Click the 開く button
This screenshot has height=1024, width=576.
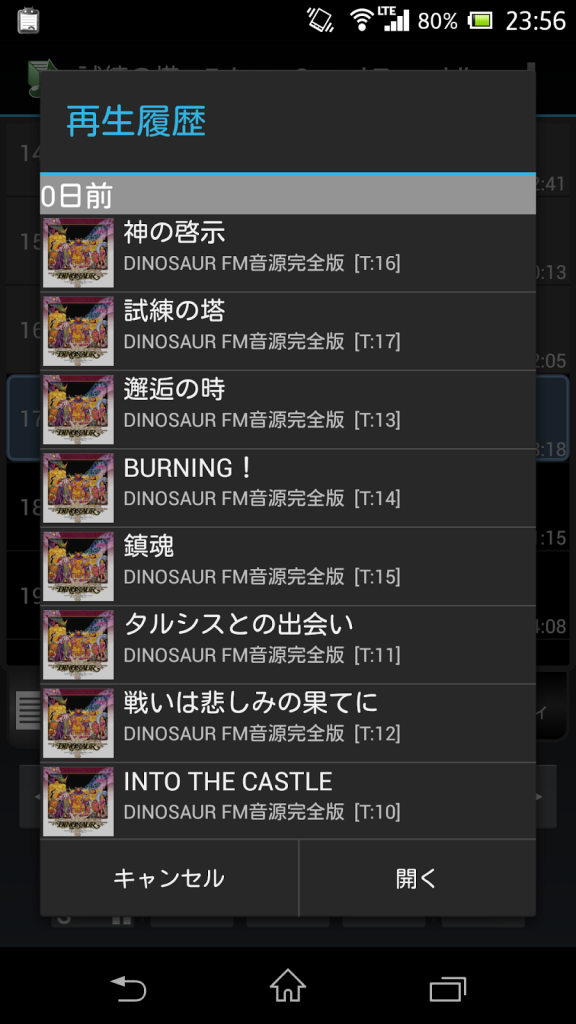(417, 878)
